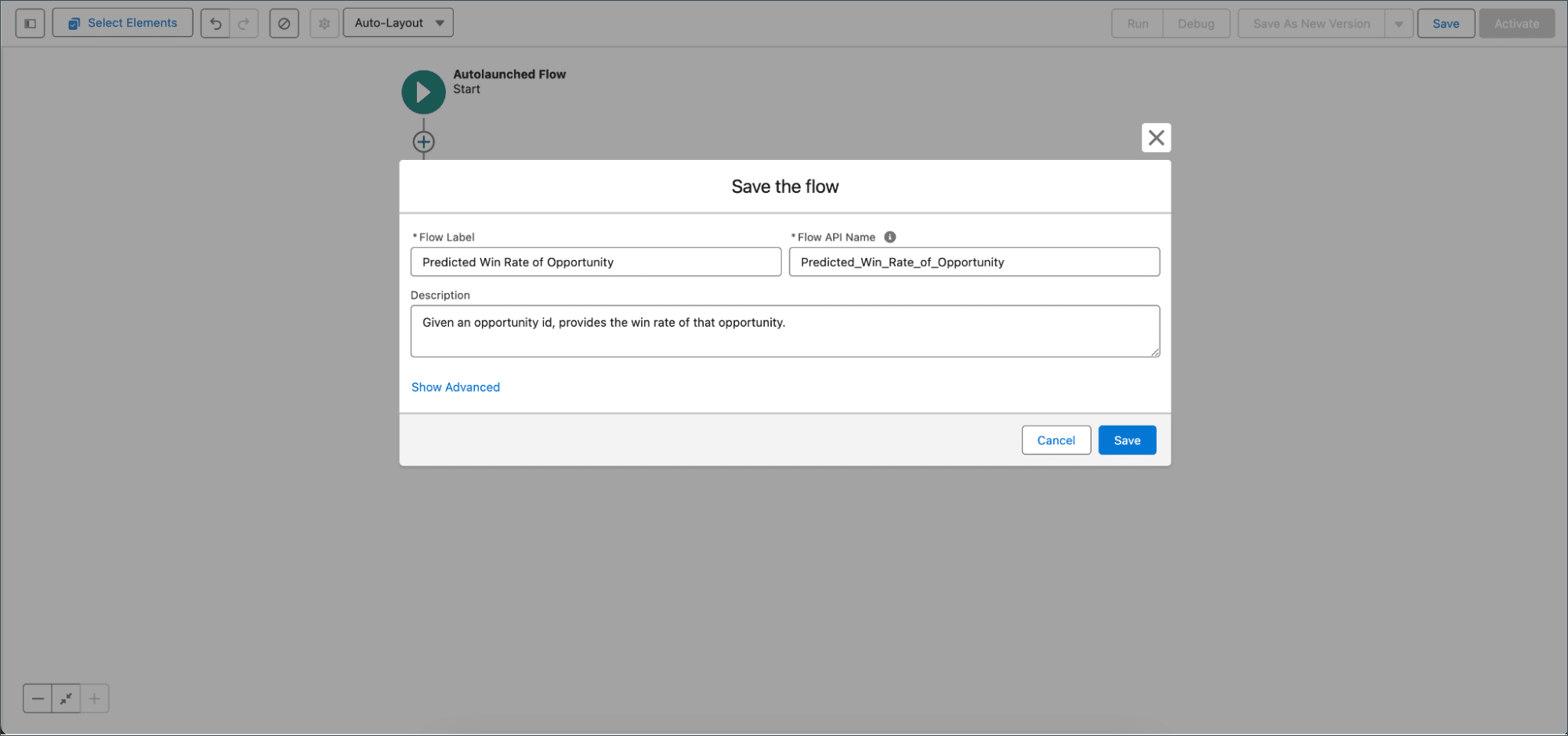The height and width of the screenshot is (736, 1568).
Task: Zoom out the canvas
Action: click(38, 698)
